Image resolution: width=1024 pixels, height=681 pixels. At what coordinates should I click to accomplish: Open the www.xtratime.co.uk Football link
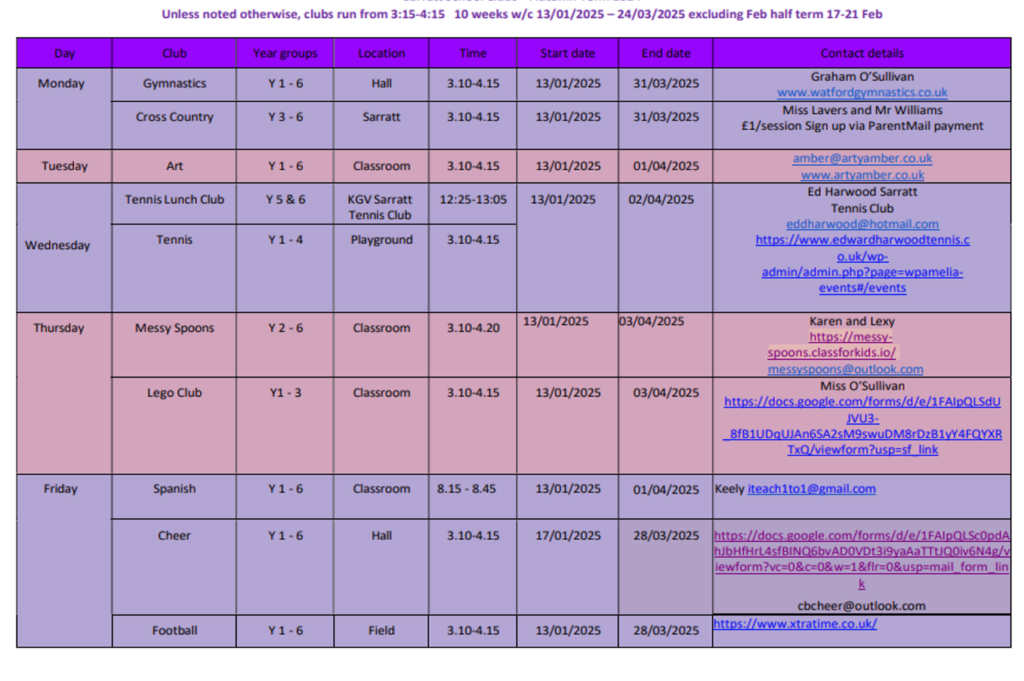795,623
